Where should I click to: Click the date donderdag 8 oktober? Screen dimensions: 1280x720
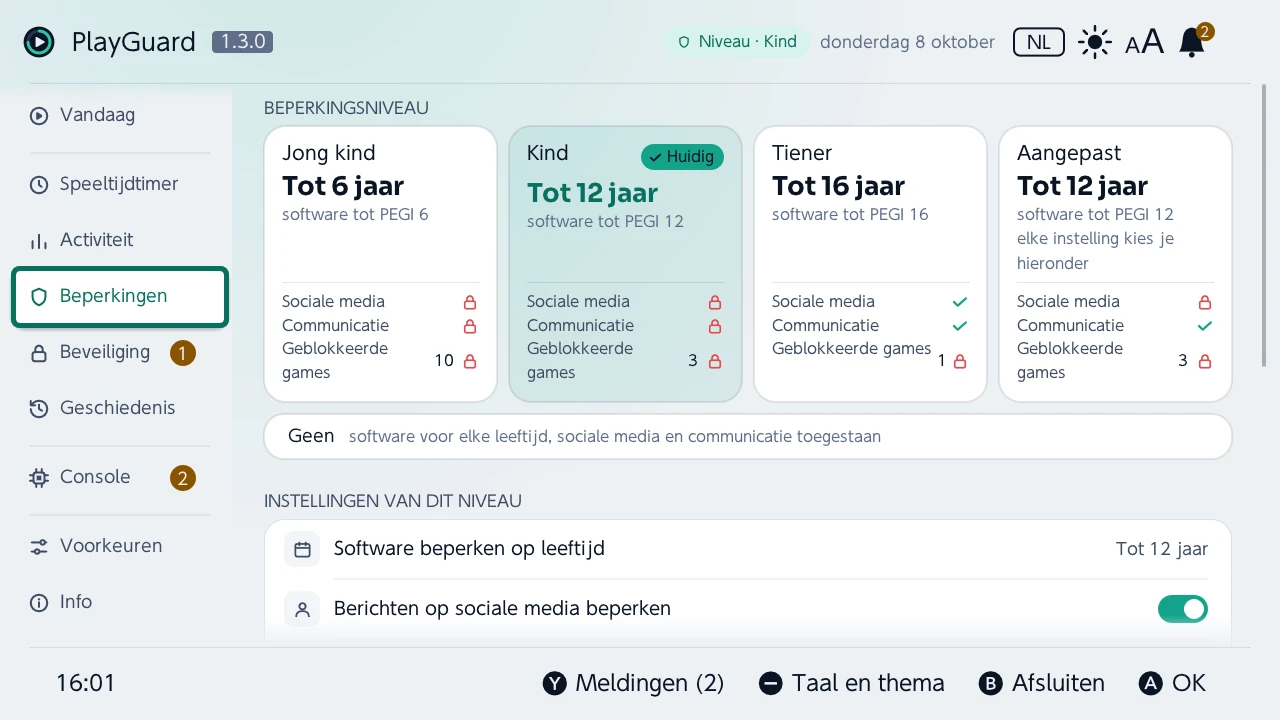(907, 42)
